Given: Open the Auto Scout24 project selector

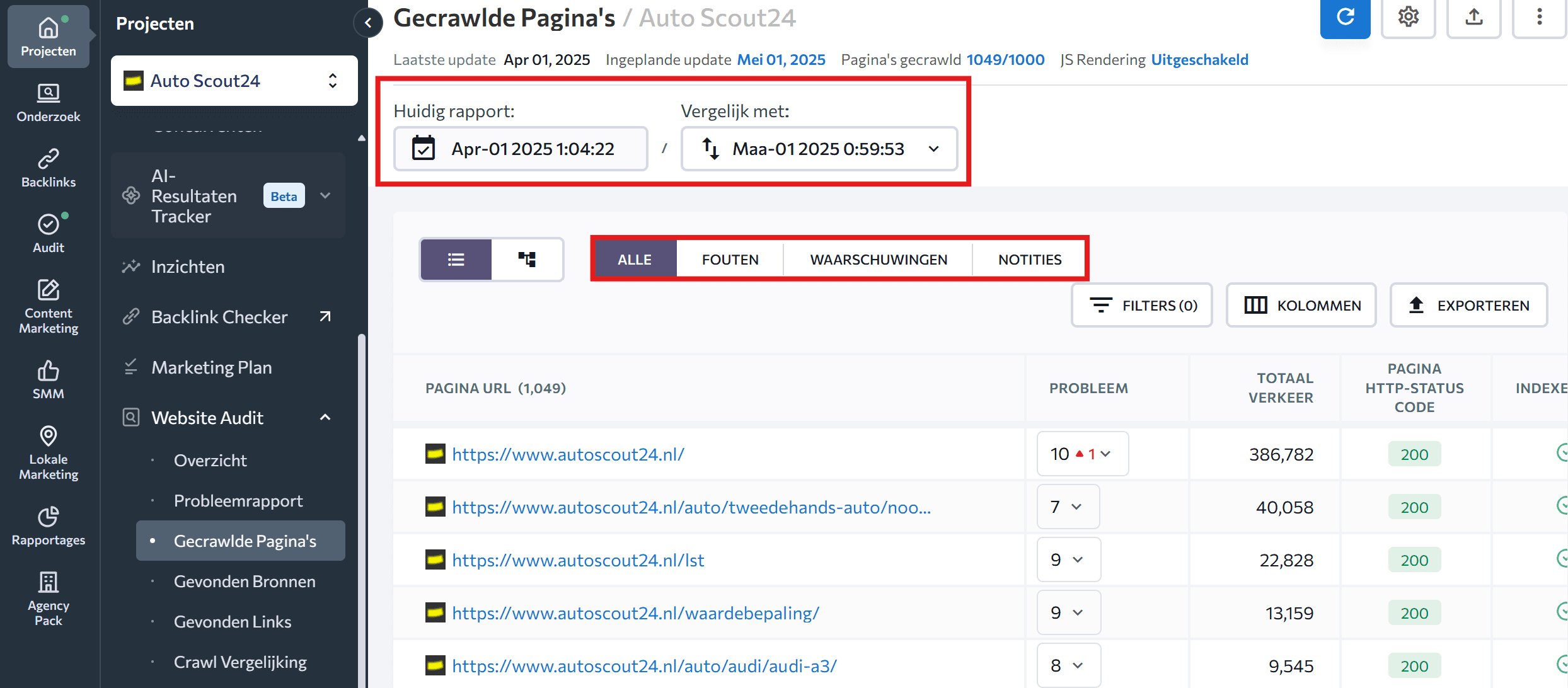Looking at the screenshot, I should tap(234, 81).
